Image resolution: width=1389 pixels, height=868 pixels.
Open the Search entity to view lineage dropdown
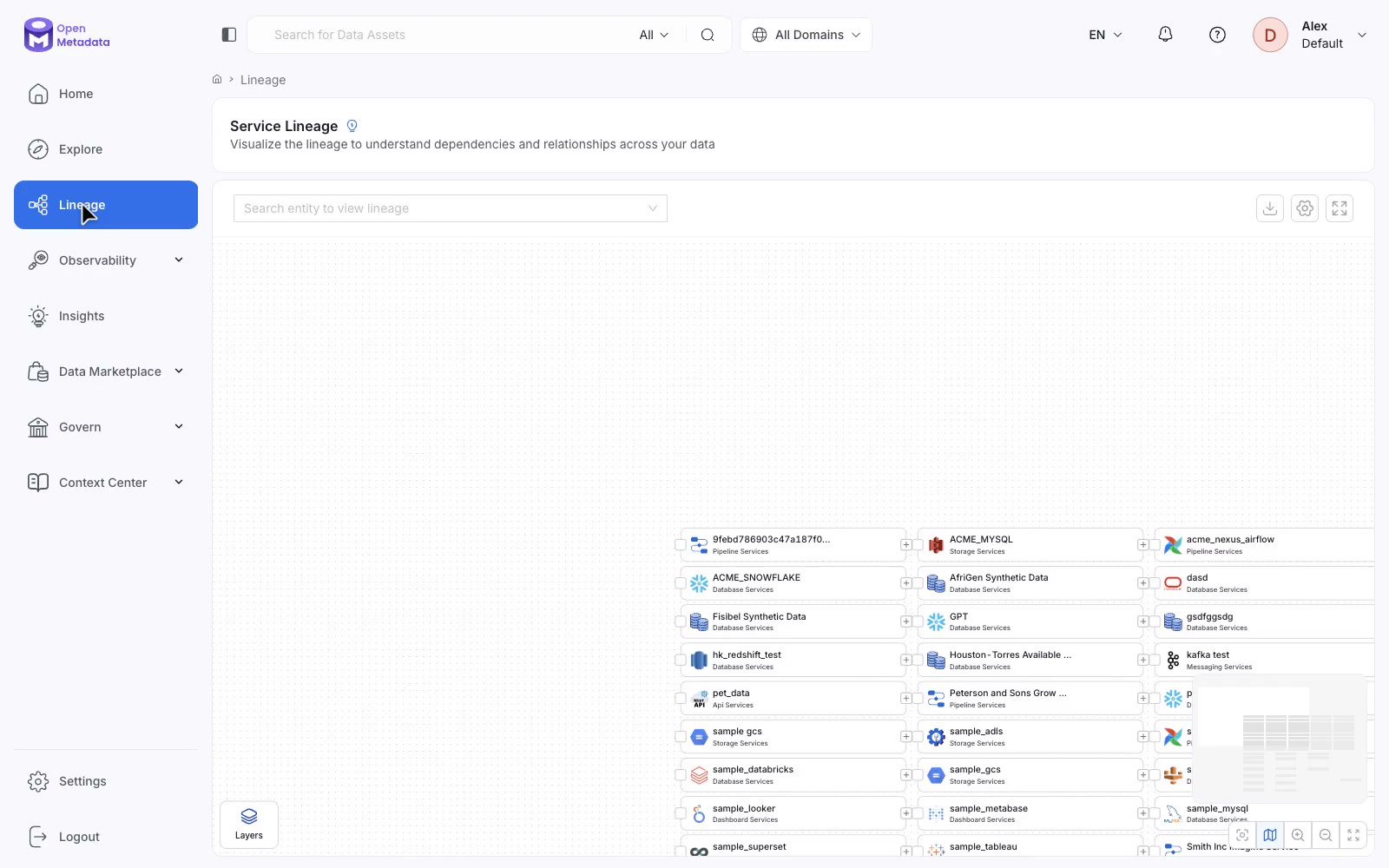coord(451,208)
